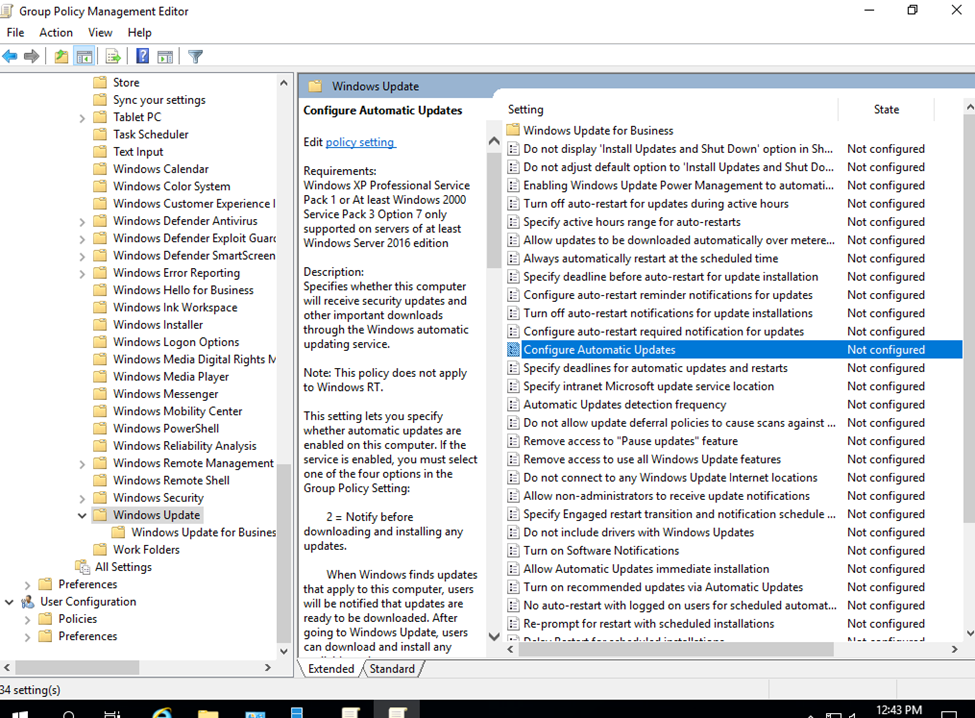This screenshot has height=718, width=975.
Task: Select 'Specify intranet Microsoft update service location' setting
Action: [x=648, y=386]
